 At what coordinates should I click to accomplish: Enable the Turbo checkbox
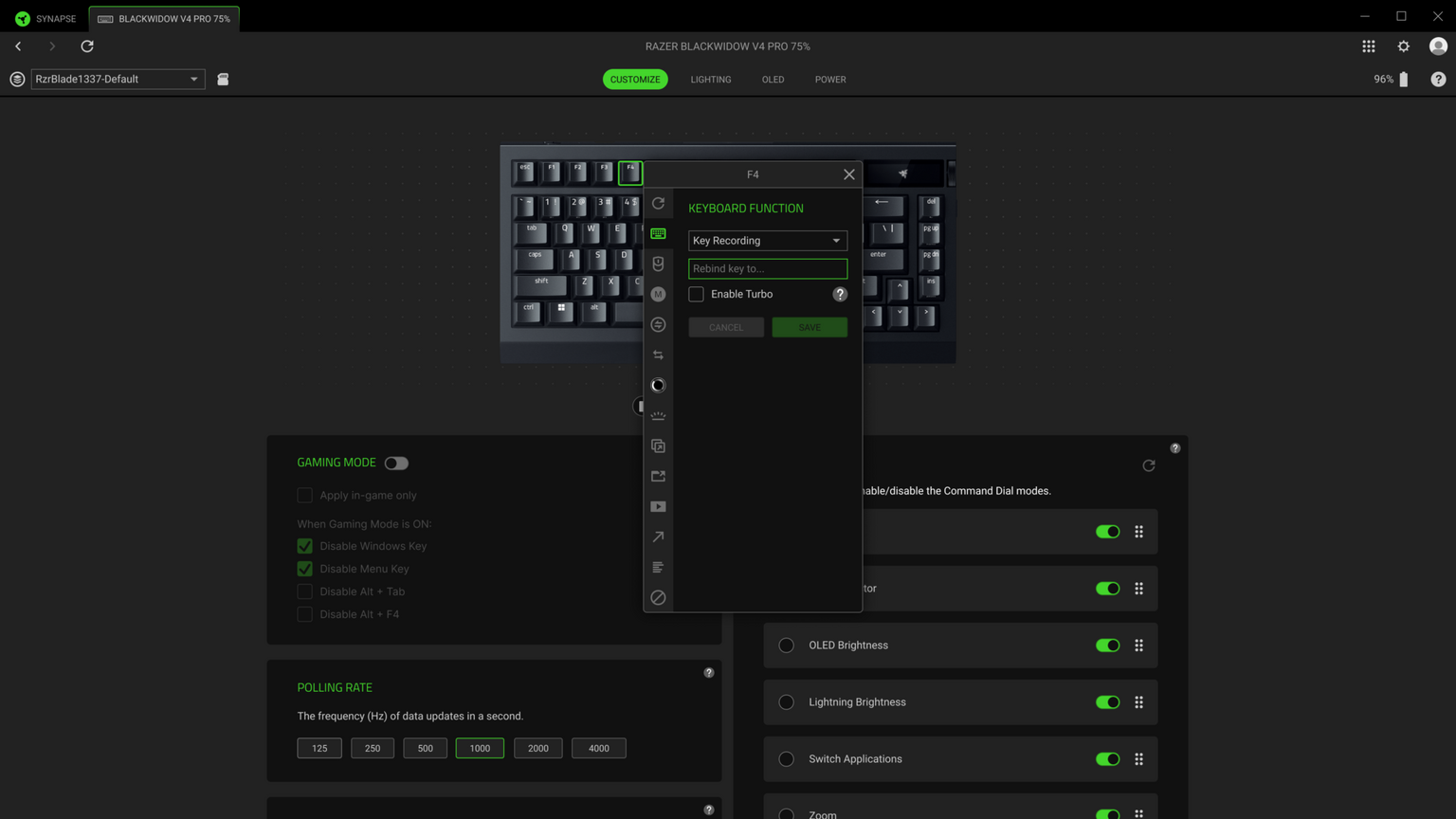[x=696, y=294]
